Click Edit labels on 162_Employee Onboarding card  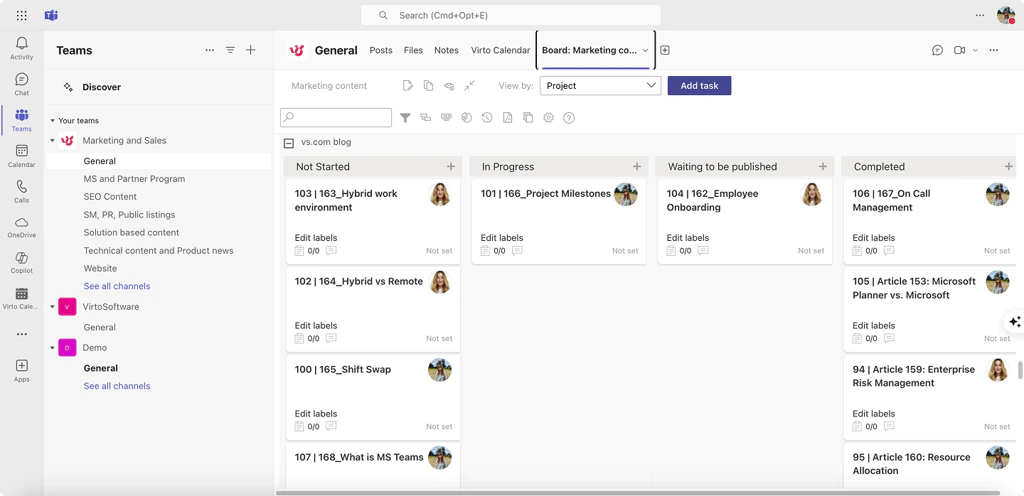pyautogui.click(x=688, y=238)
